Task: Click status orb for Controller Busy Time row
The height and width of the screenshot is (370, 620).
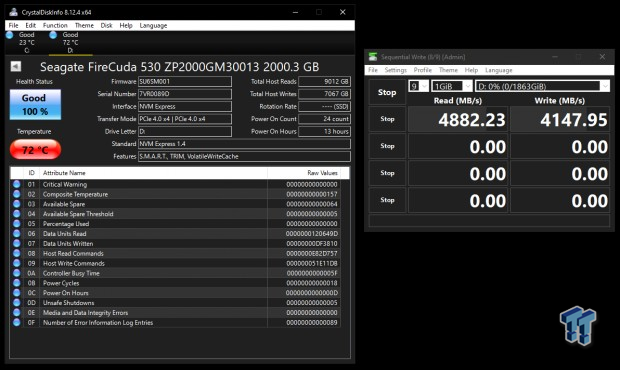Action: 17,273
